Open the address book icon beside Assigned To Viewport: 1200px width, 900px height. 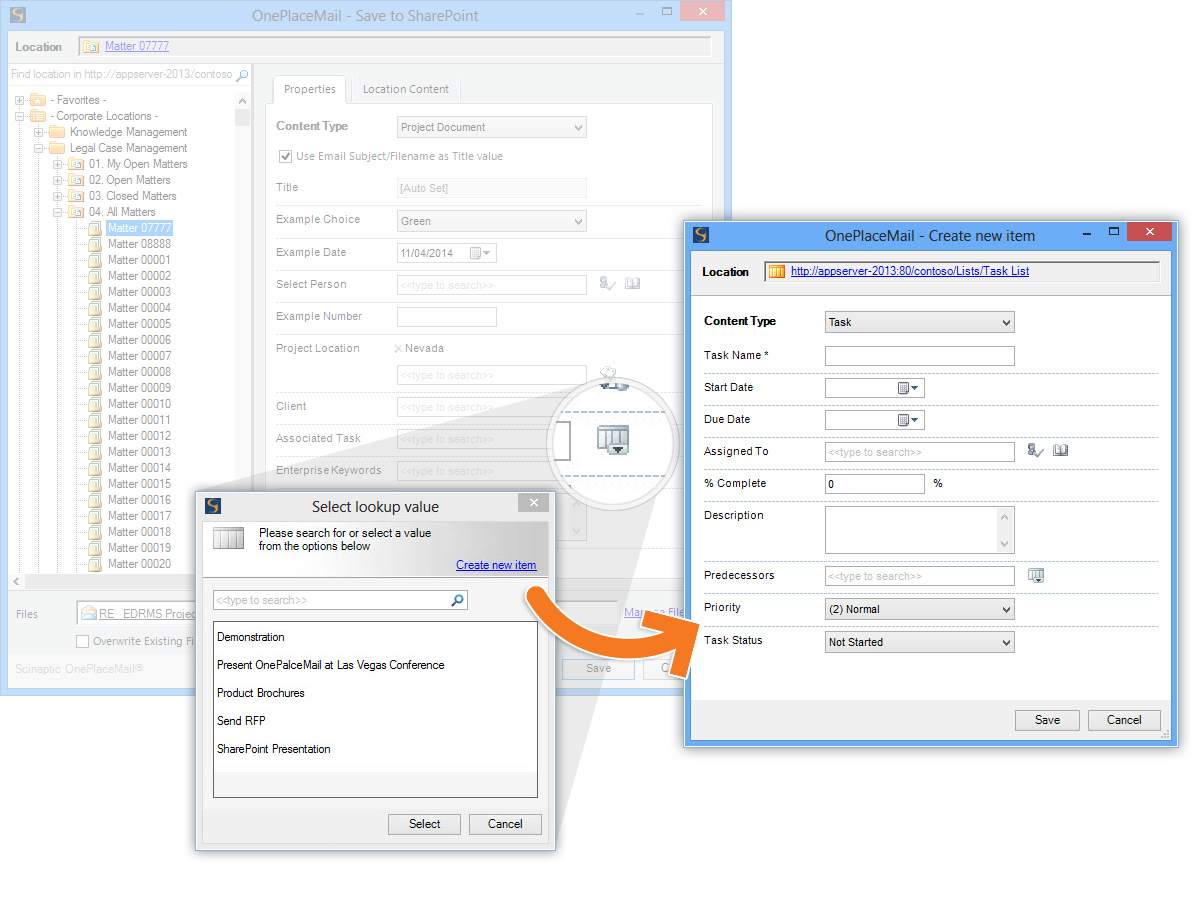pos(1061,451)
